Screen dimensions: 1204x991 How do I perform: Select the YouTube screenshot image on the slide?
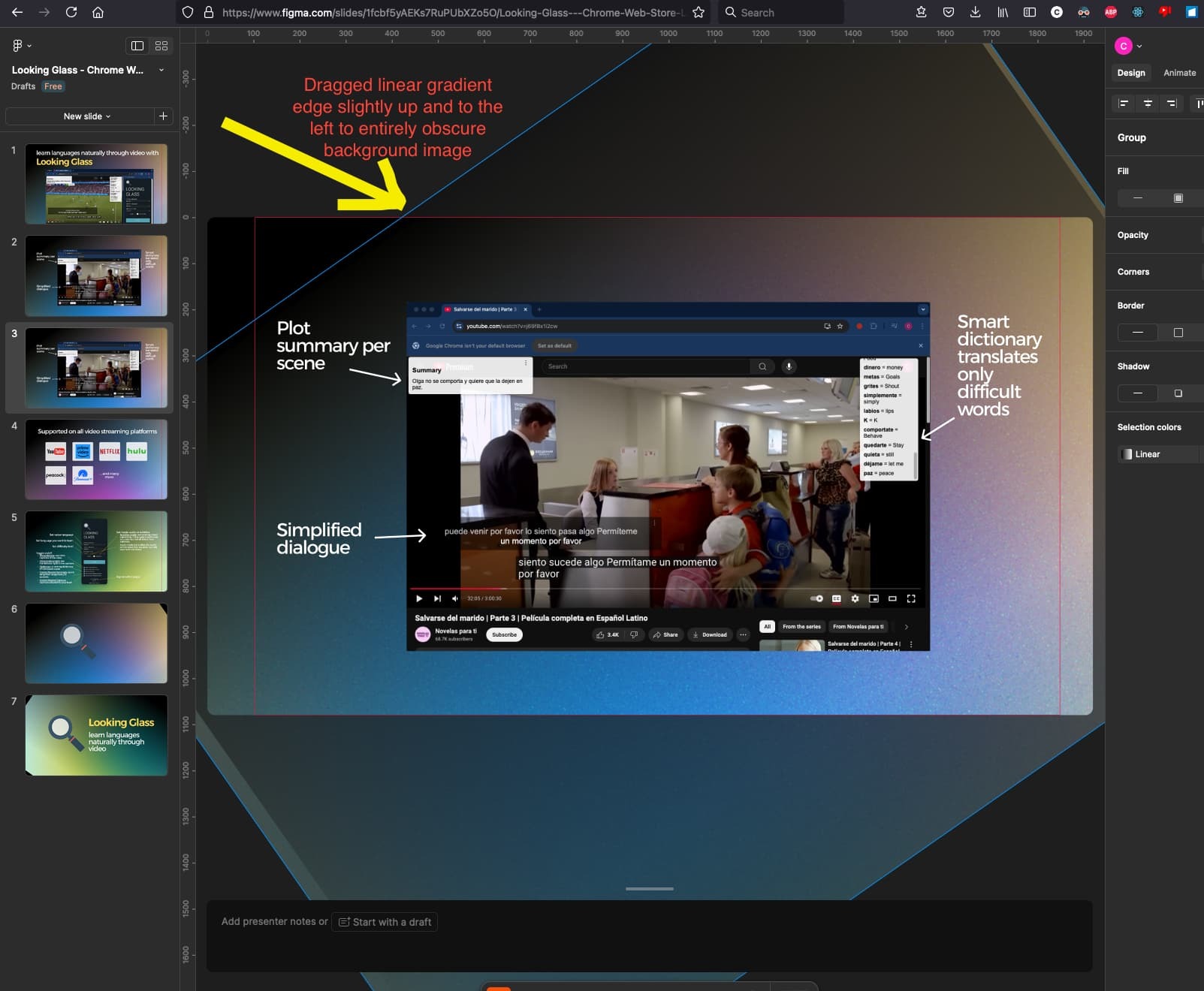click(x=668, y=476)
